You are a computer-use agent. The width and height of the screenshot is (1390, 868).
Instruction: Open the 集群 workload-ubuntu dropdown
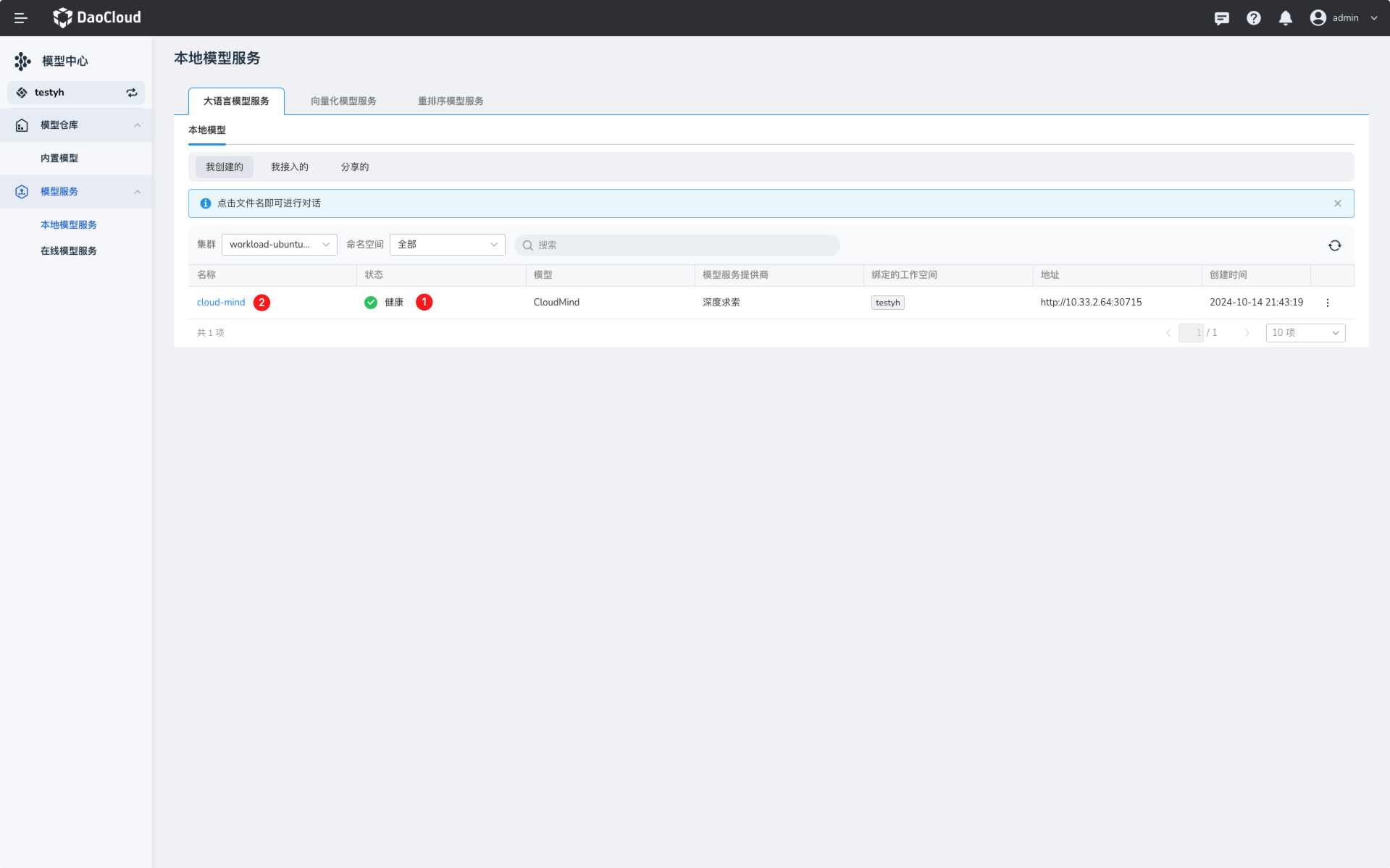coord(280,245)
